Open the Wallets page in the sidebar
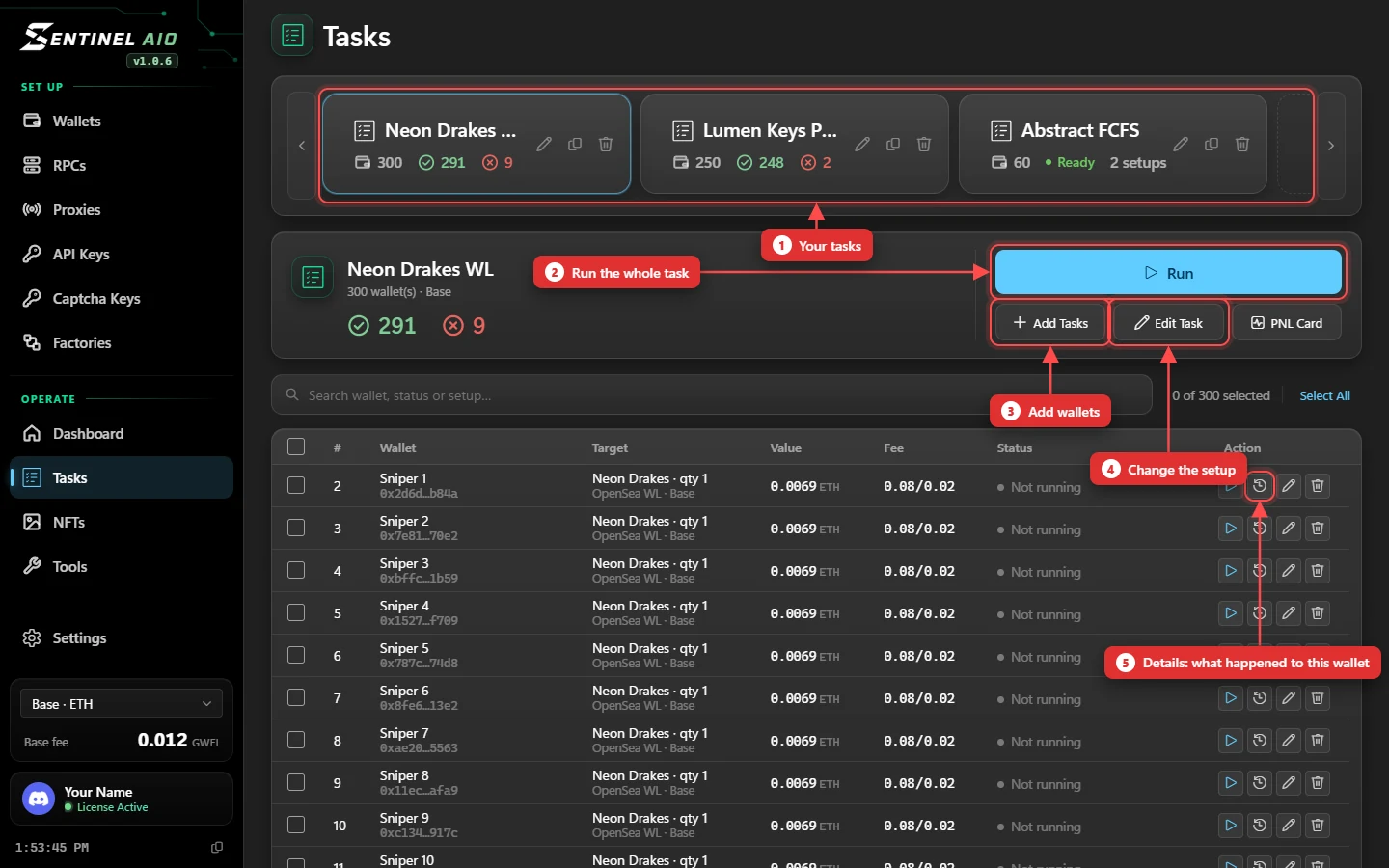Viewport: 1389px width, 868px height. point(122,122)
